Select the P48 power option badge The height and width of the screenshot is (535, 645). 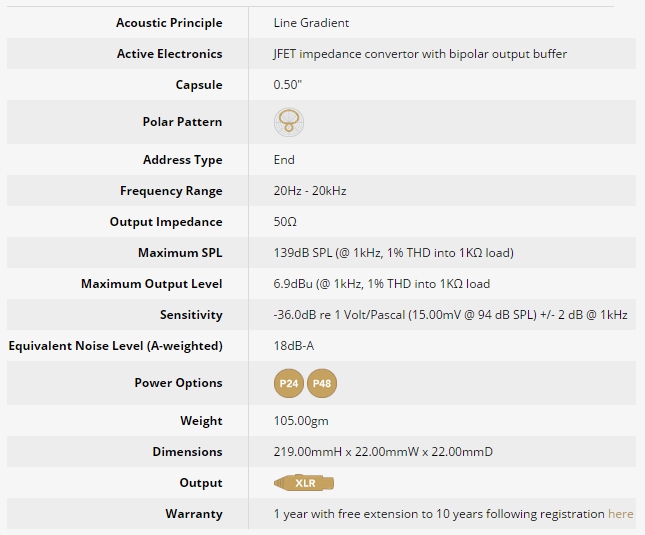(x=322, y=383)
